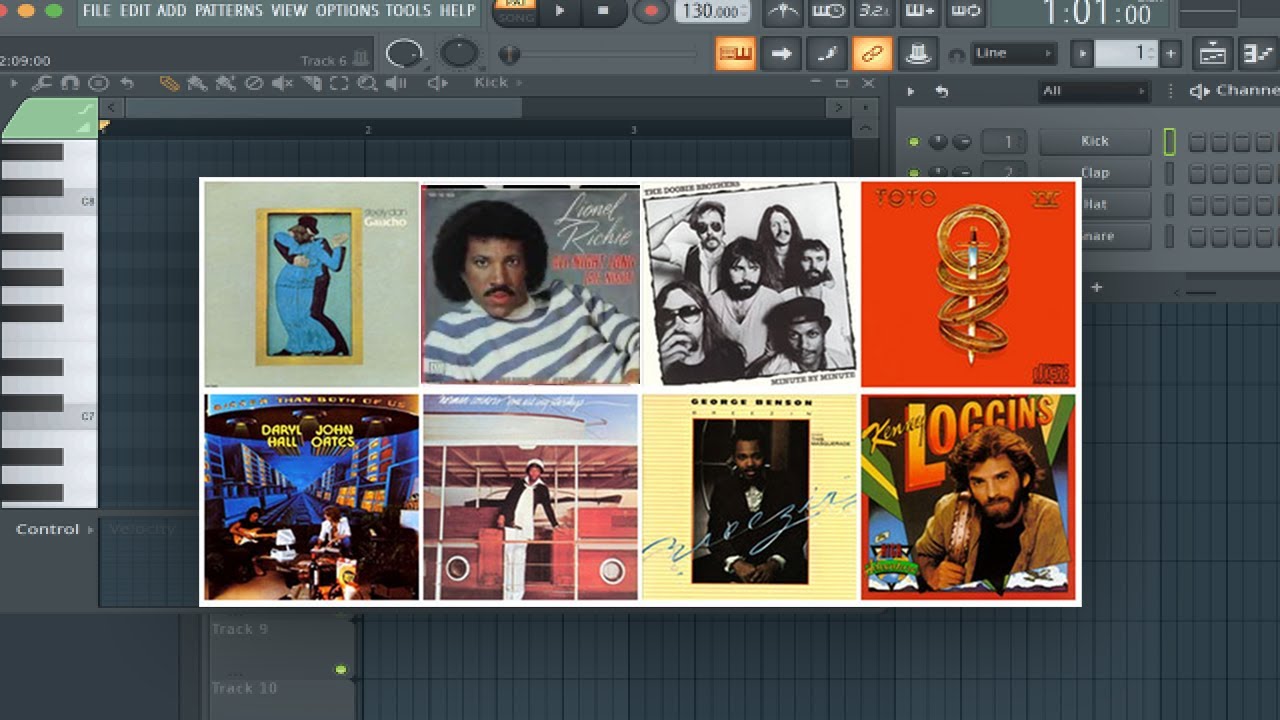Add new pattern with plus button

click(x=1171, y=53)
